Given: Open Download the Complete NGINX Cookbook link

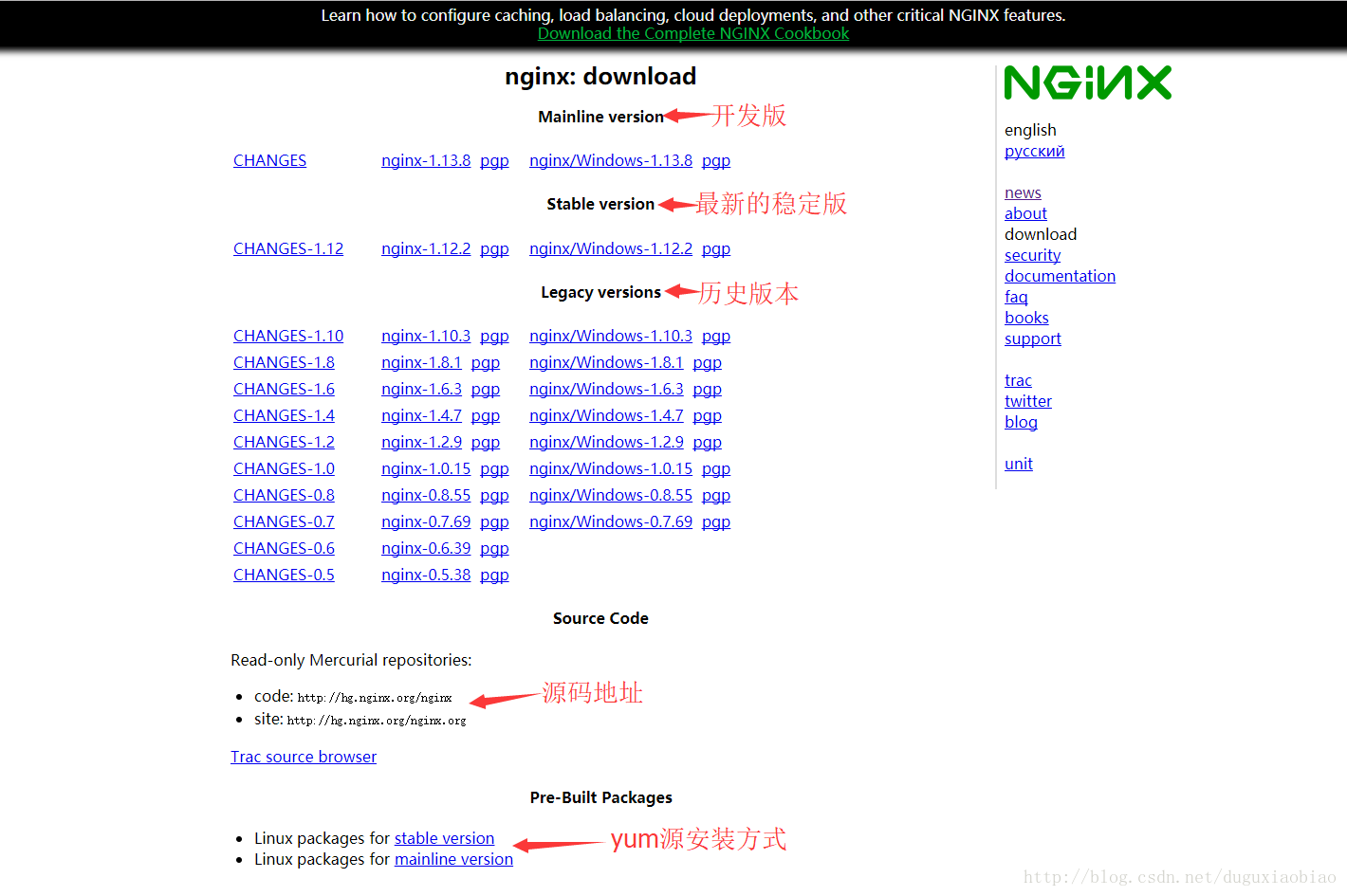Looking at the screenshot, I should coord(693,33).
